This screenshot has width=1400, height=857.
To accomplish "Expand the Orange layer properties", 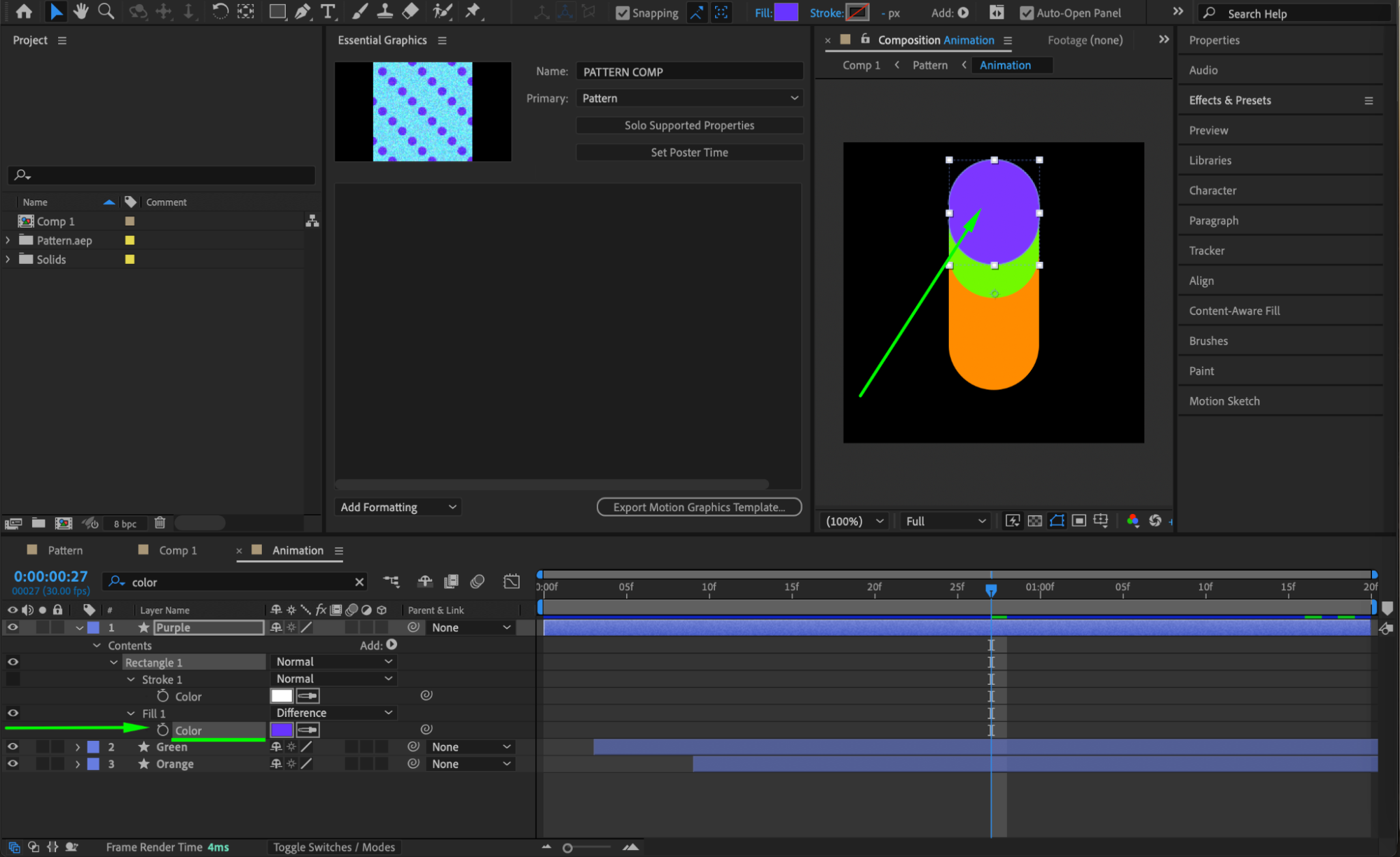I will 77,764.
